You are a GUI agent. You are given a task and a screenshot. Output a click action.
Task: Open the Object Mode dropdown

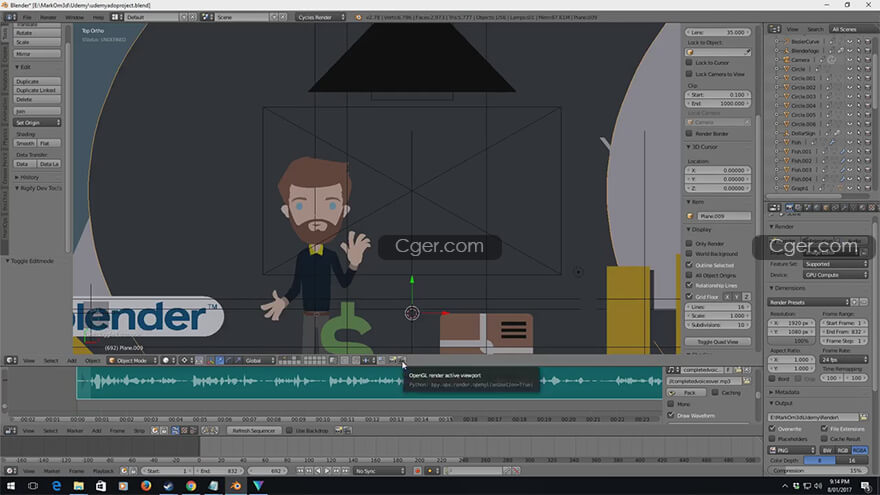pos(132,360)
